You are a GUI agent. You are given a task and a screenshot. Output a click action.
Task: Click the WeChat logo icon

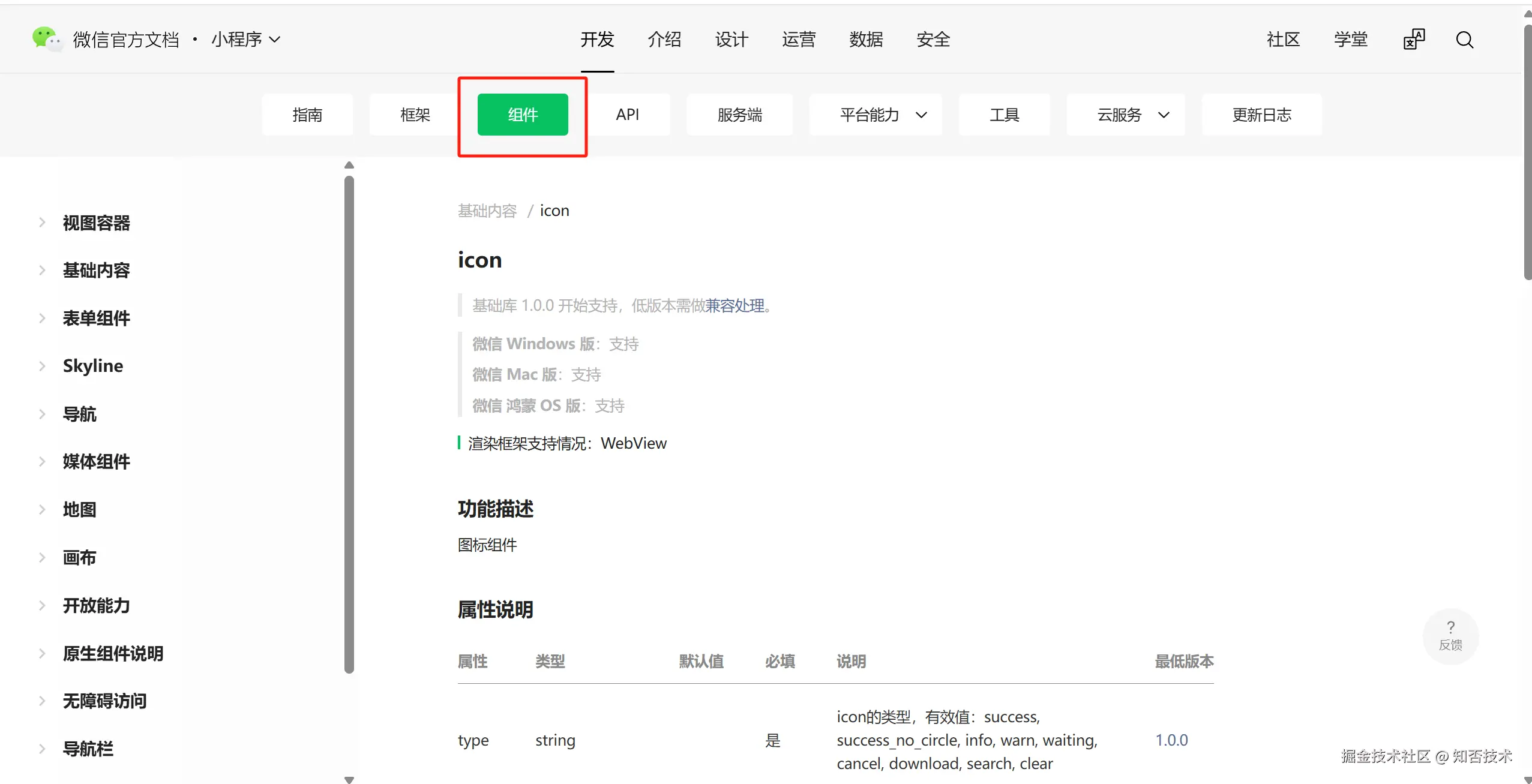coord(46,39)
